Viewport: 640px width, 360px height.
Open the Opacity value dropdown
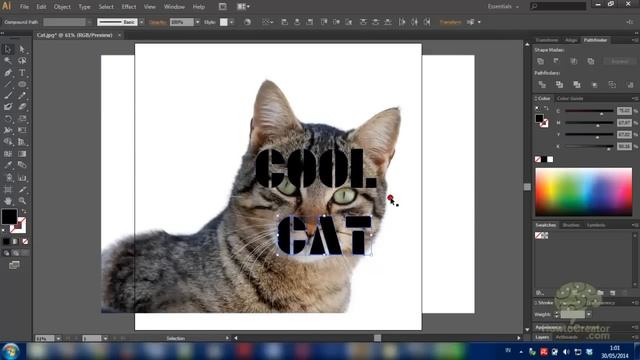tap(198, 22)
